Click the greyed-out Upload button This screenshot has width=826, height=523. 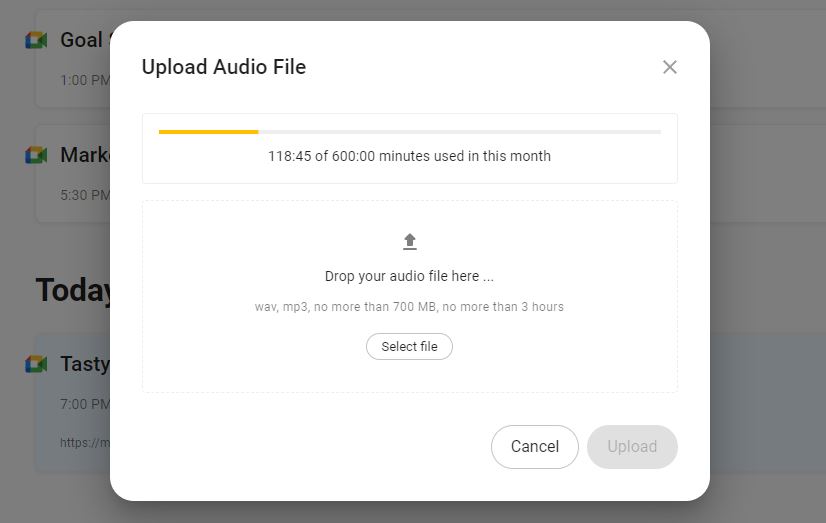point(632,447)
